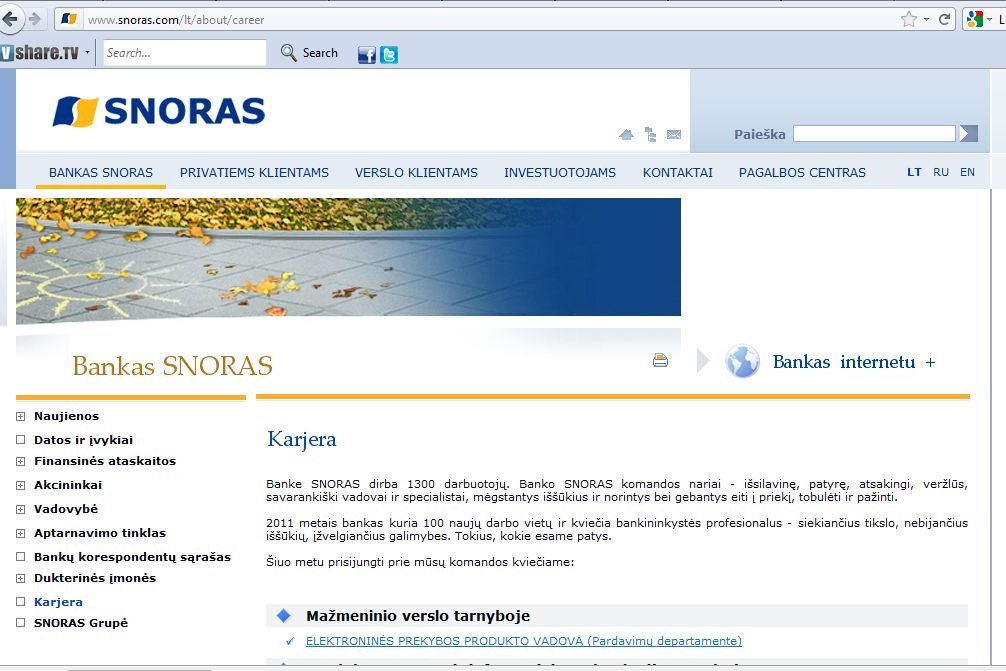This screenshot has height=671, width=1006.
Task: Open Bankas internetu link
Action: pyautogui.click(x=844, y=362)
